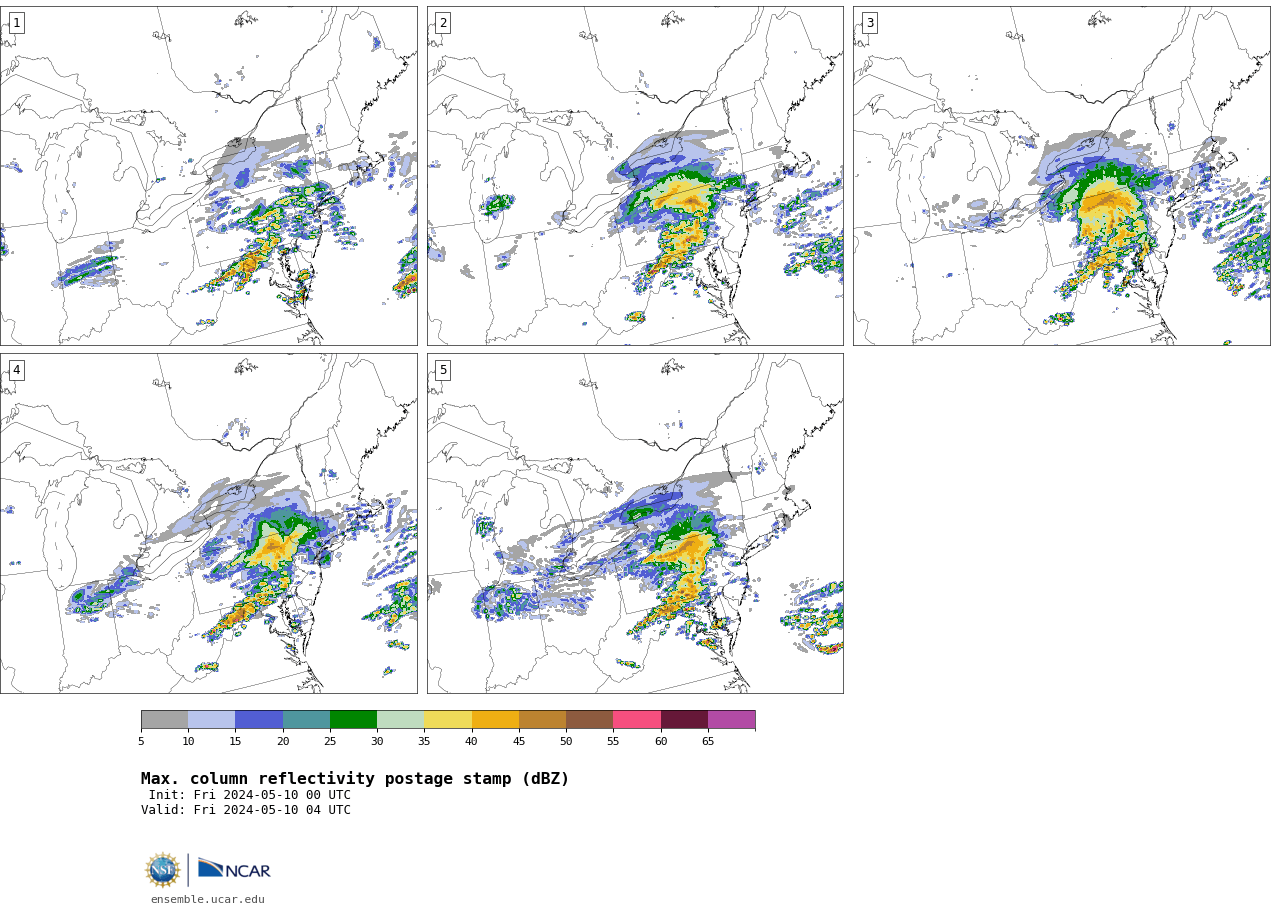Click the yellow 35-40 dBZ swatch
Viewport: 1280px width, 910px height.
(448, 720)
